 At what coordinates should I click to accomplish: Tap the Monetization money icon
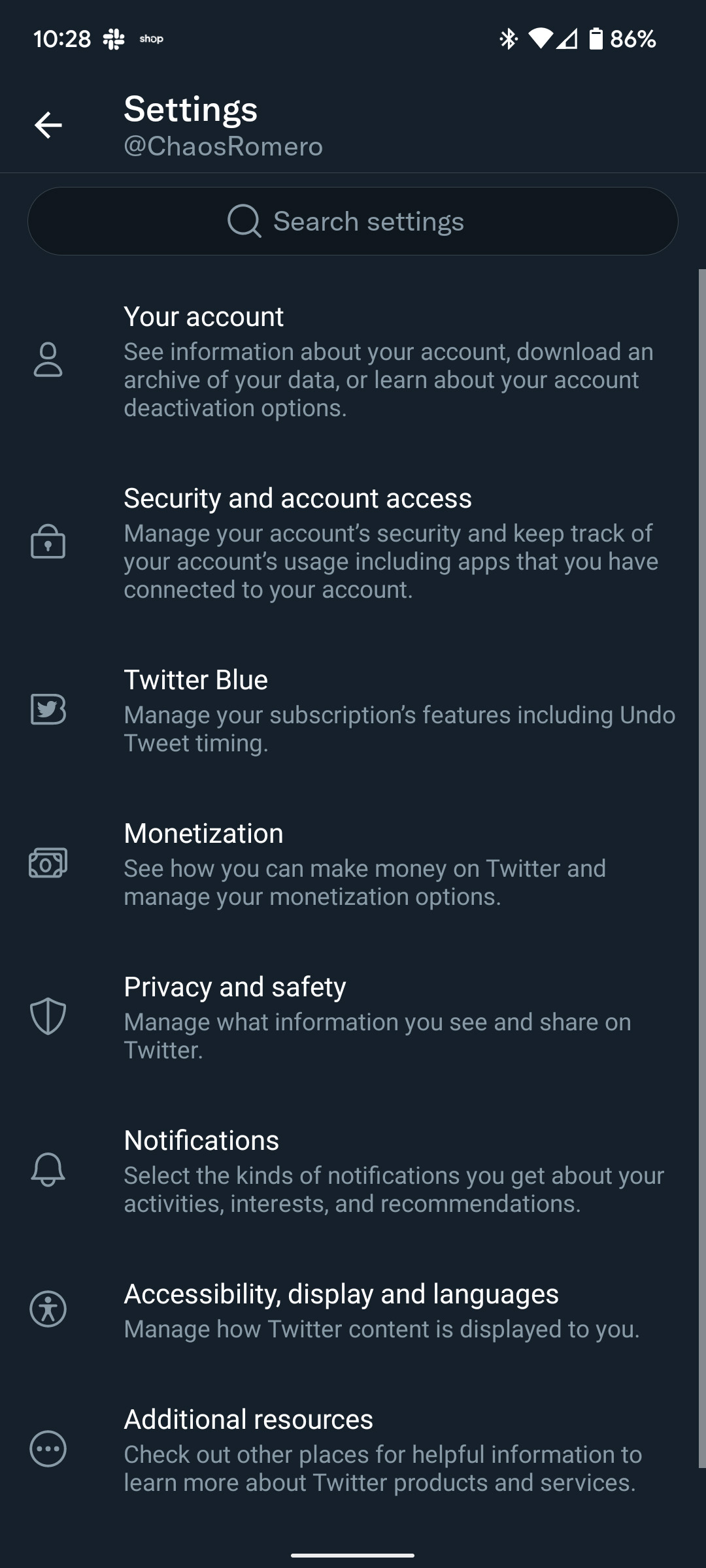[48, 863]
